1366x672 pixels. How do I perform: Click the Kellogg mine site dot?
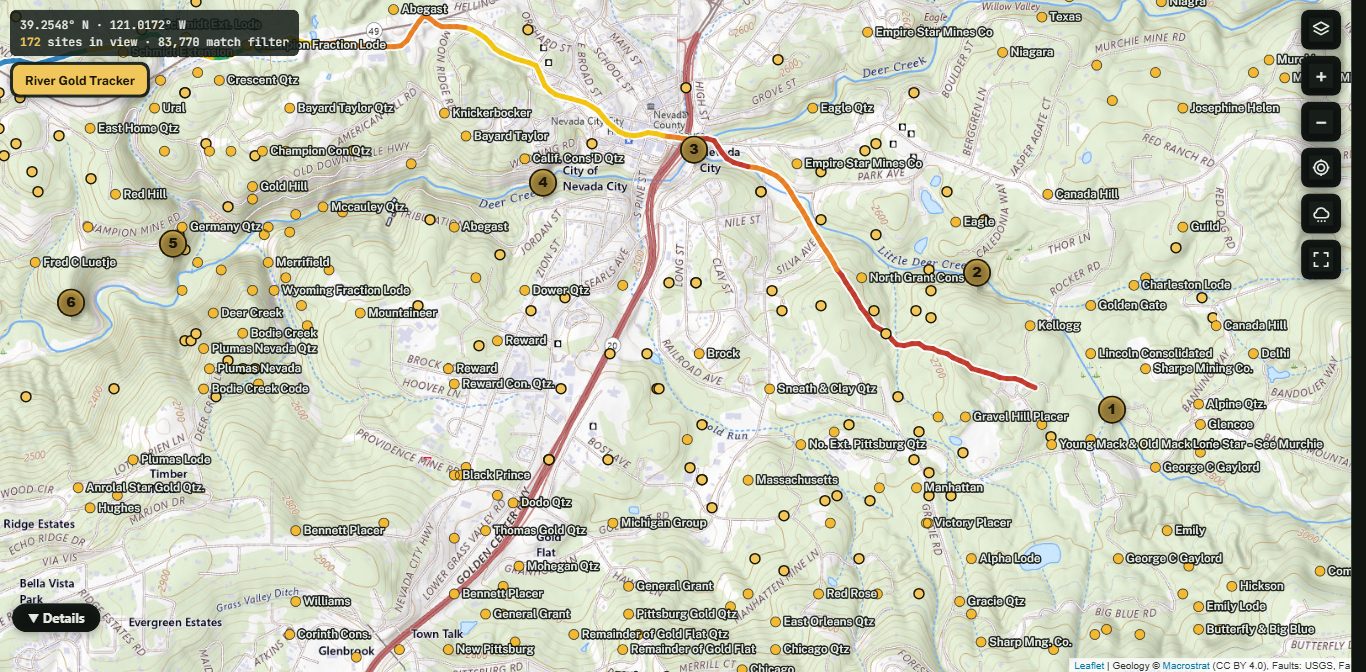(1030, 326)
